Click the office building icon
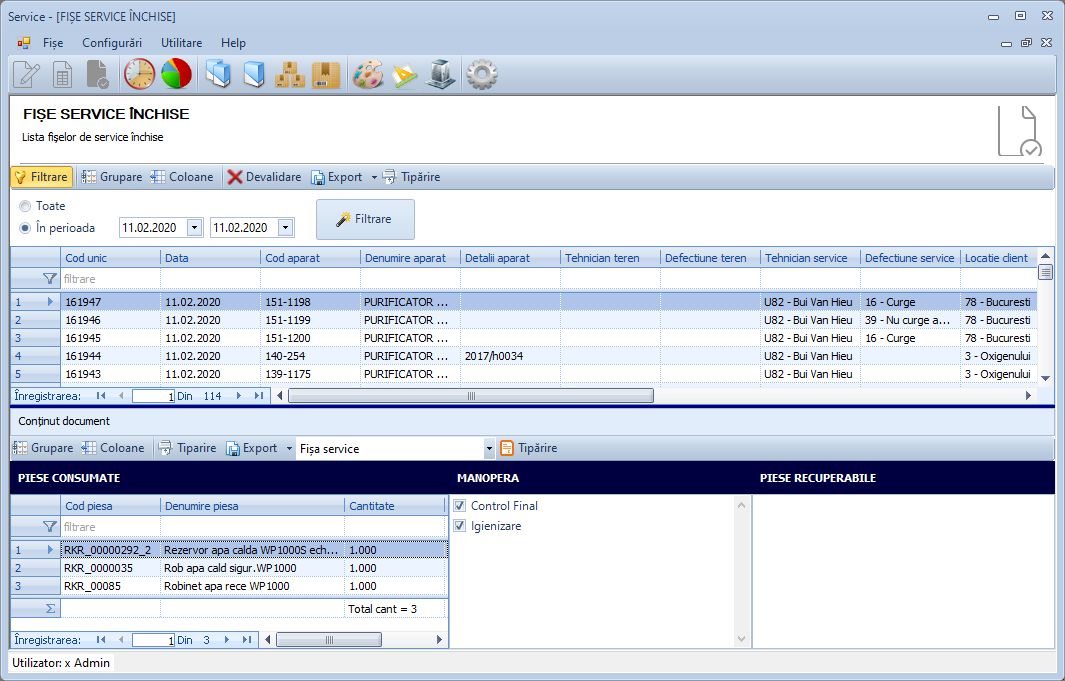Screen dimensions: 1065x681 tap(441, 74)
